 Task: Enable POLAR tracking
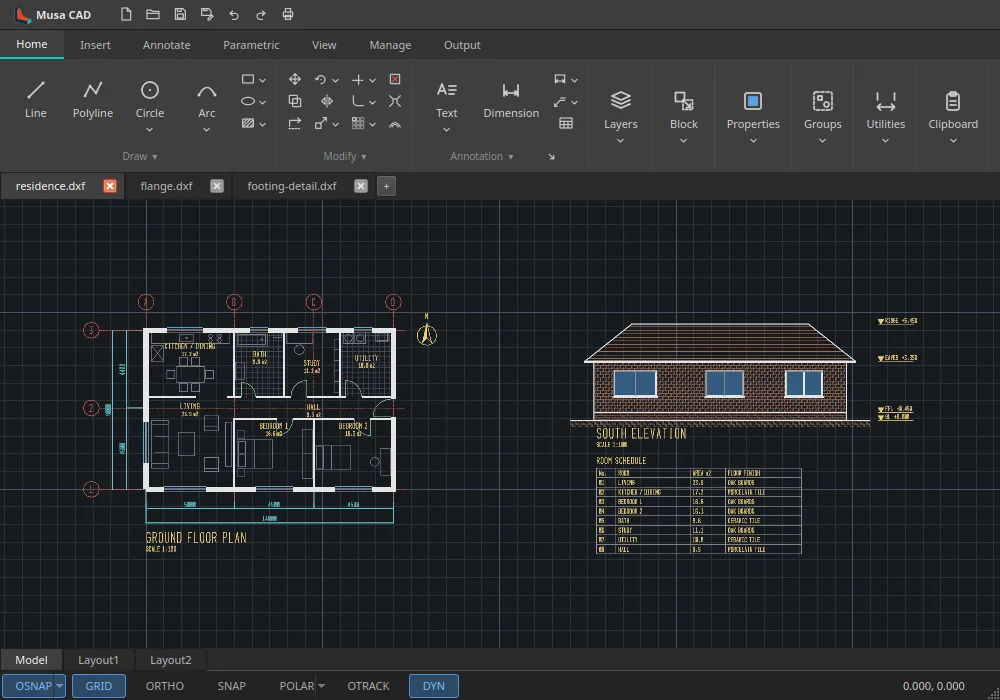(x=296, y=686)
